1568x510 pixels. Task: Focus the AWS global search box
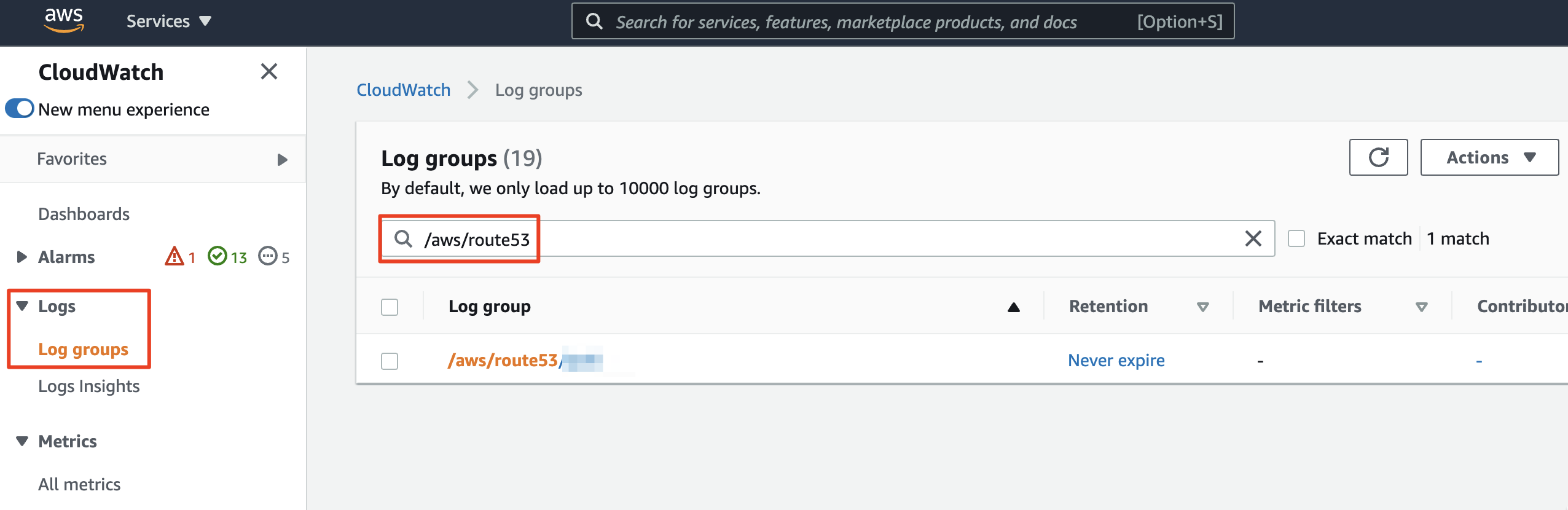point(903,22)
